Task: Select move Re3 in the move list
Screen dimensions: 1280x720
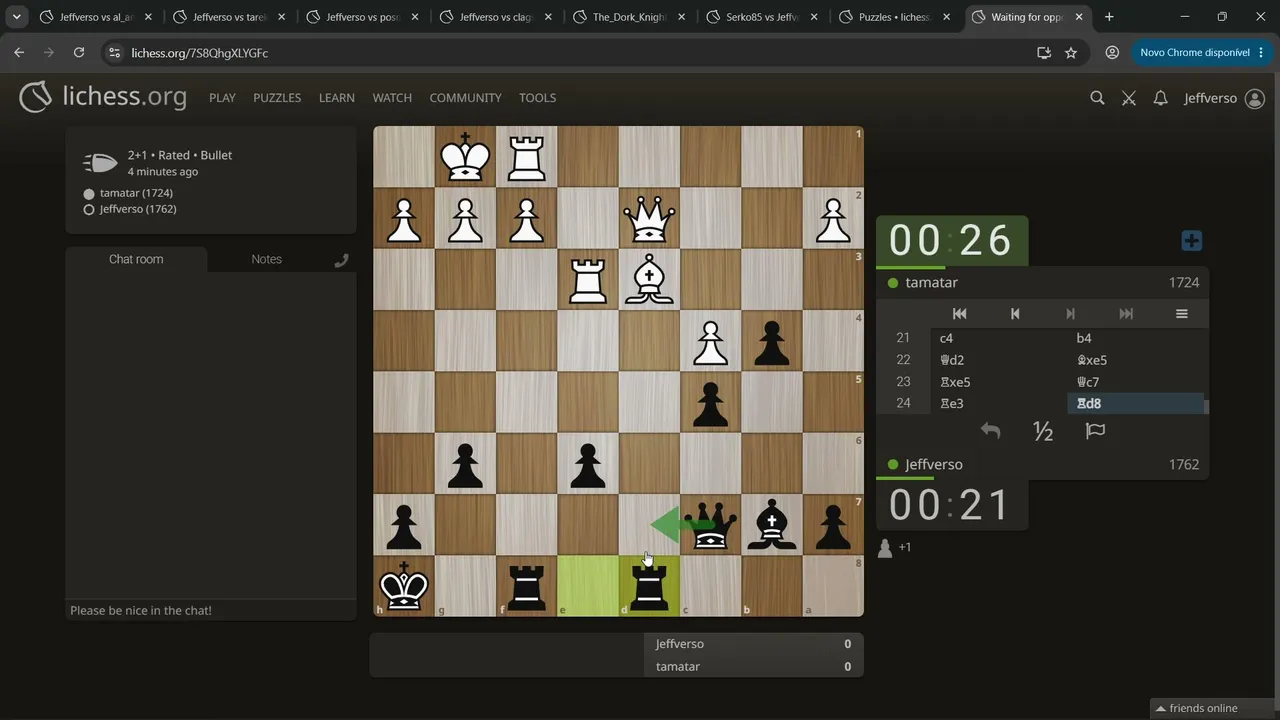Action: [x=999, y=404]
